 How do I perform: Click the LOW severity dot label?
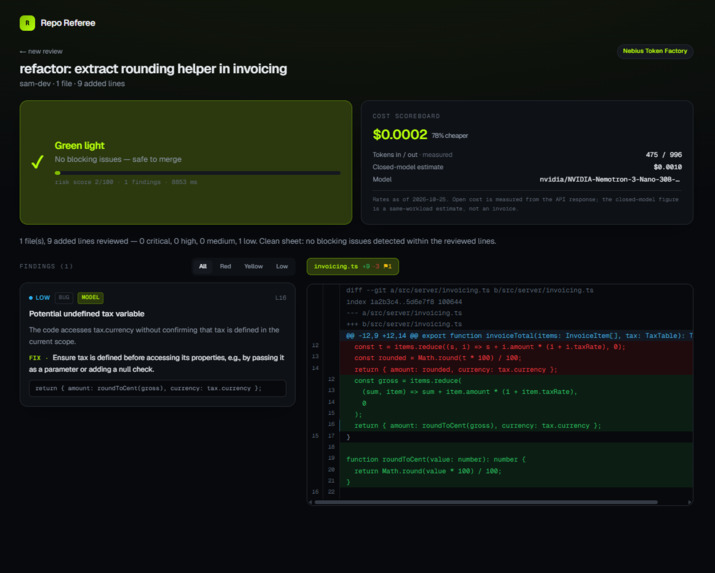point(40,298)
